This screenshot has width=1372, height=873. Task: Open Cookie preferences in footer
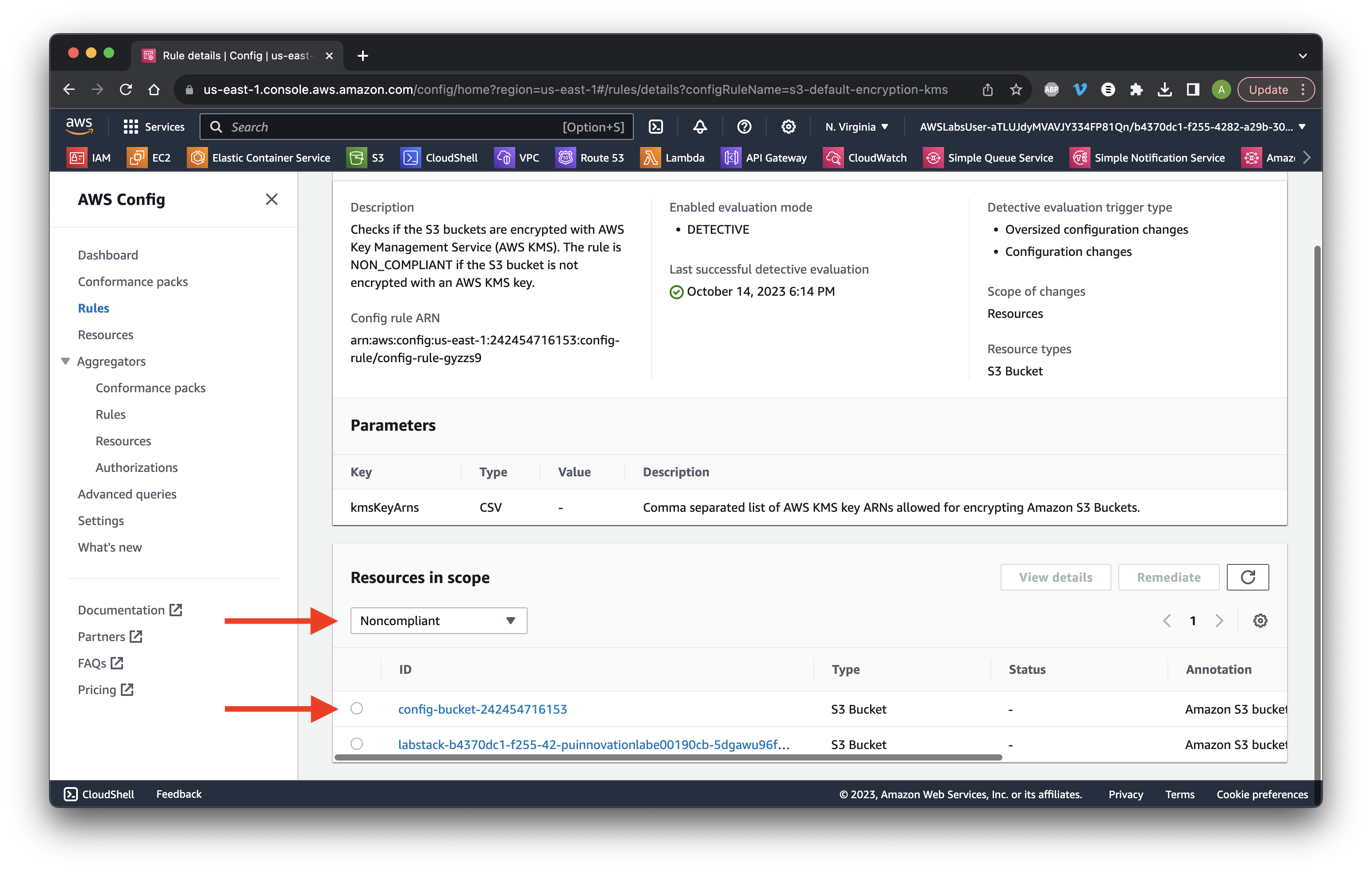[1262, 794]
